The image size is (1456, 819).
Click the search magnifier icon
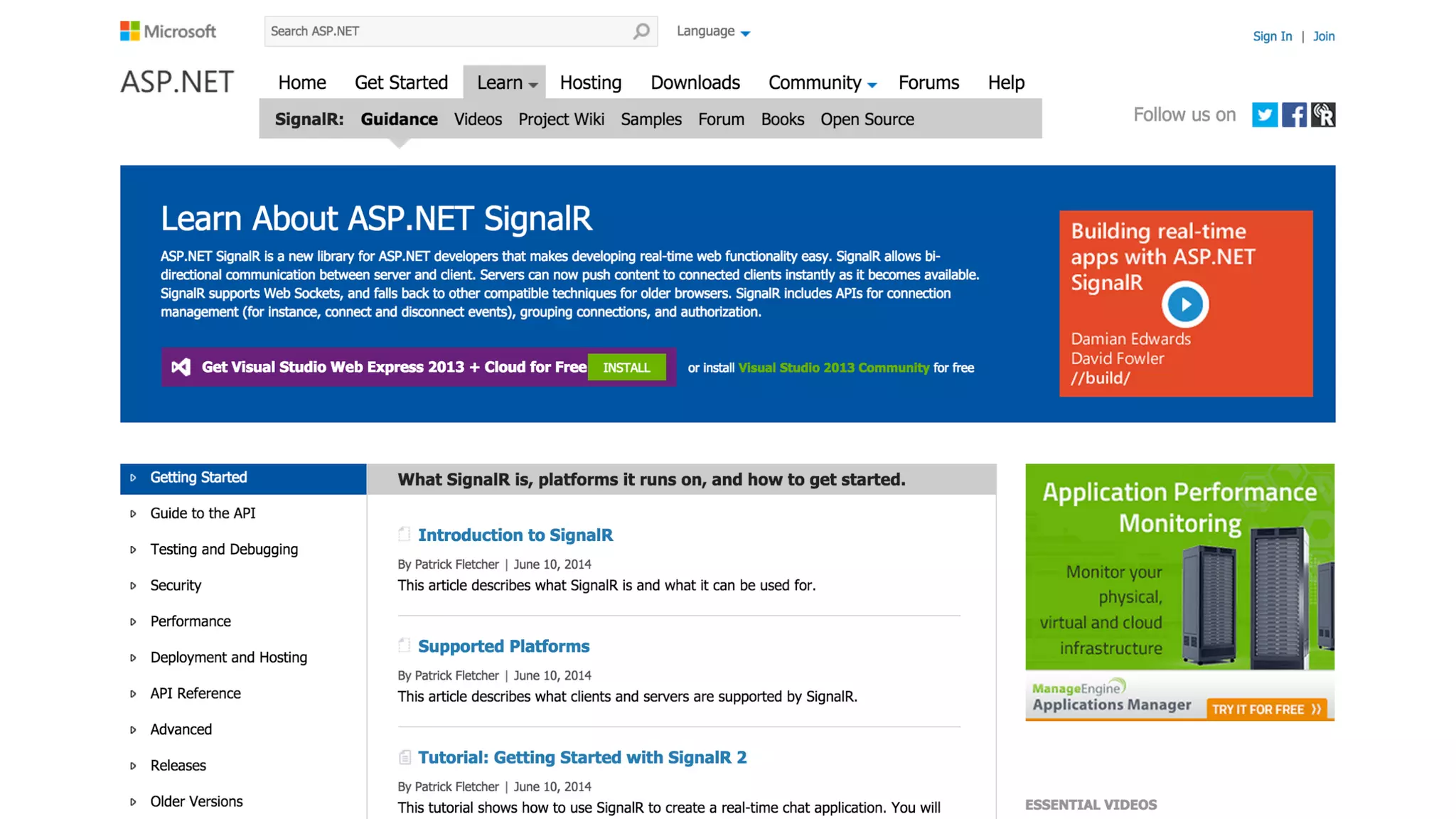(641, 31)
